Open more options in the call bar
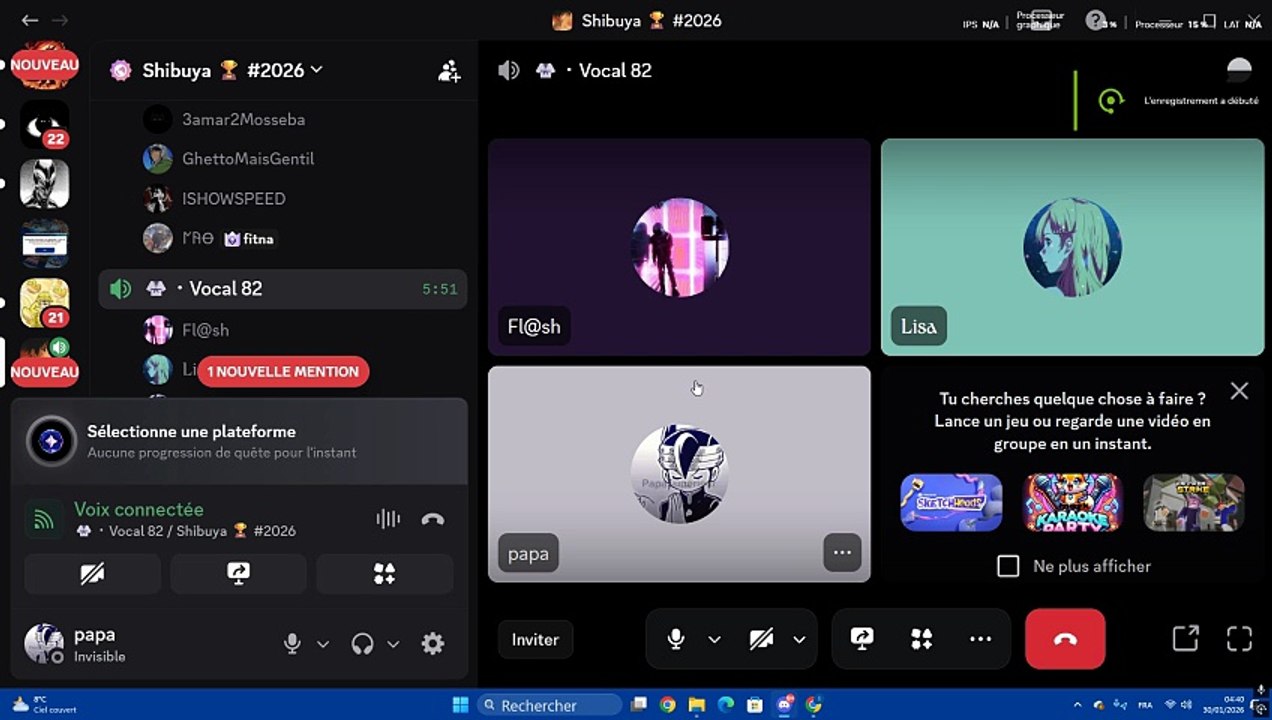The image size is (1272, 720). click(980, 639)
